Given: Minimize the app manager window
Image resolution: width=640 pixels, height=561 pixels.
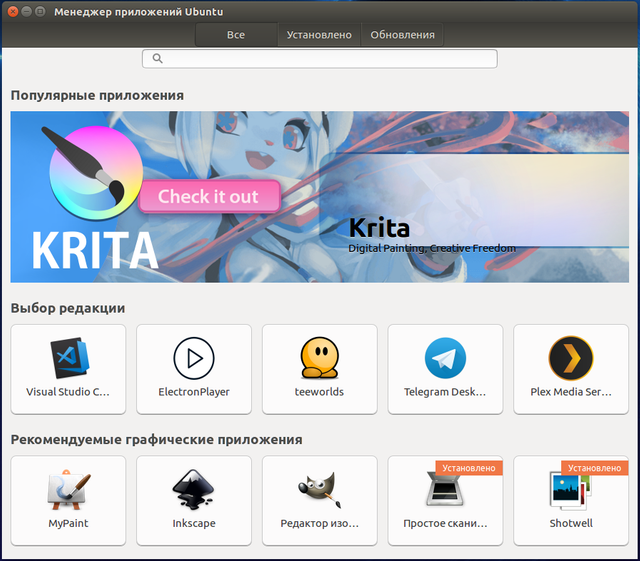Looking at the screenshot, I should click(x=27, y=11).
